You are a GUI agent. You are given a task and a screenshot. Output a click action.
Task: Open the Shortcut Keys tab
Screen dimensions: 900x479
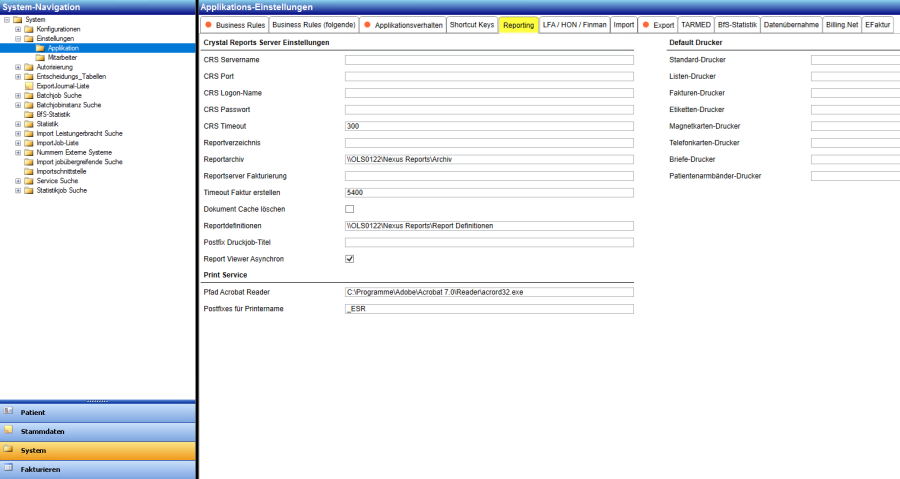(x=472, y=25)
